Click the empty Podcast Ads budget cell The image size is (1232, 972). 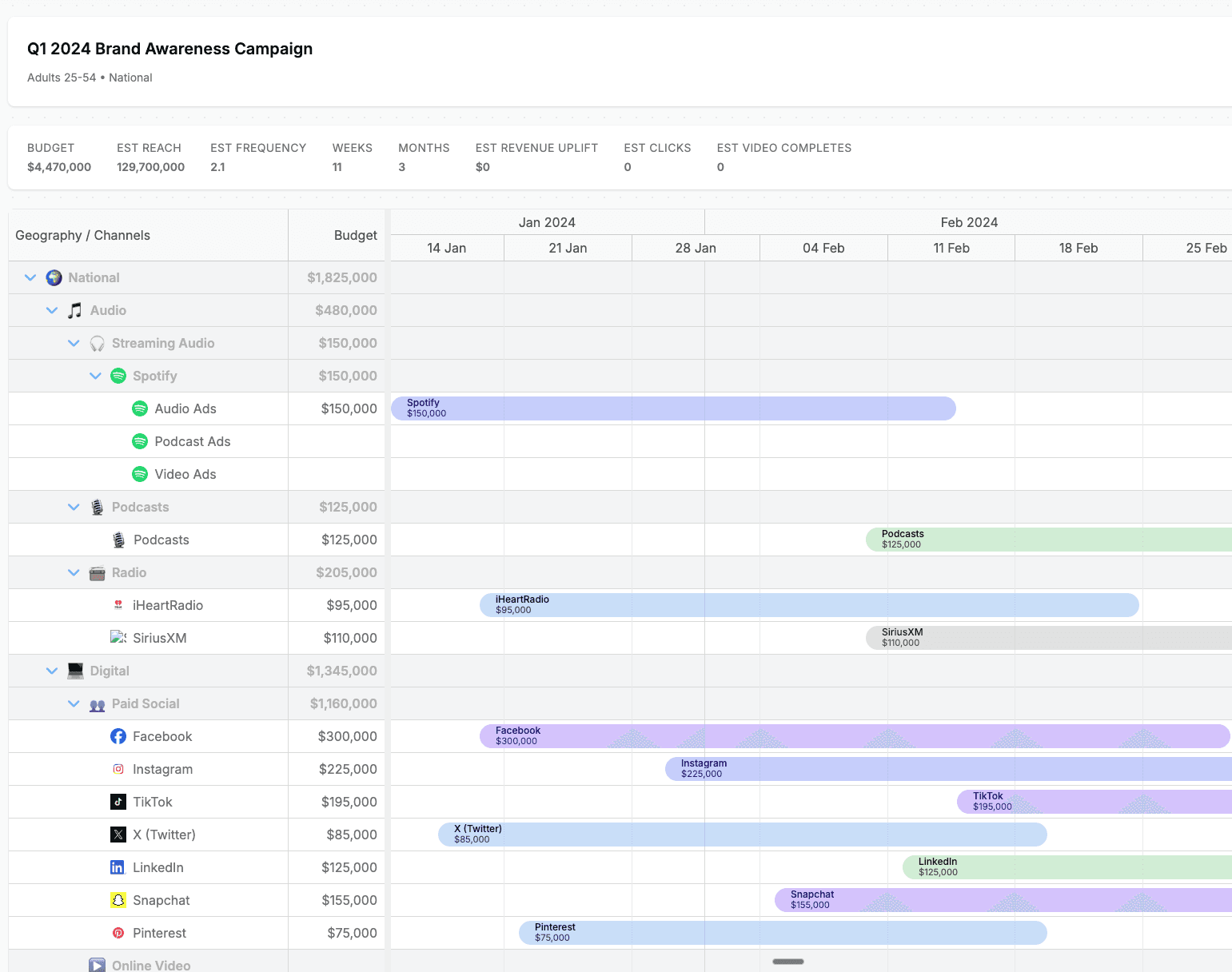(x=337, y=441)
